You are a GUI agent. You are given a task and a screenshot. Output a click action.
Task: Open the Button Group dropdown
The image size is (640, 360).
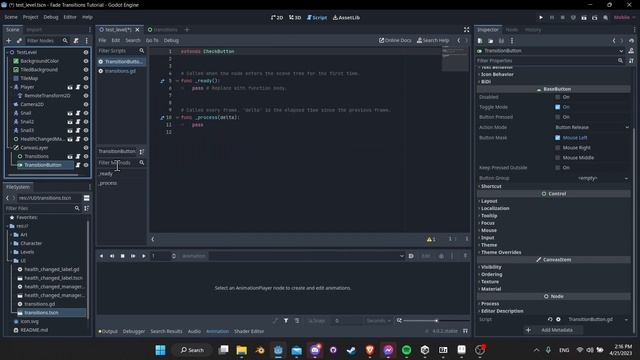tap(592, 178)
